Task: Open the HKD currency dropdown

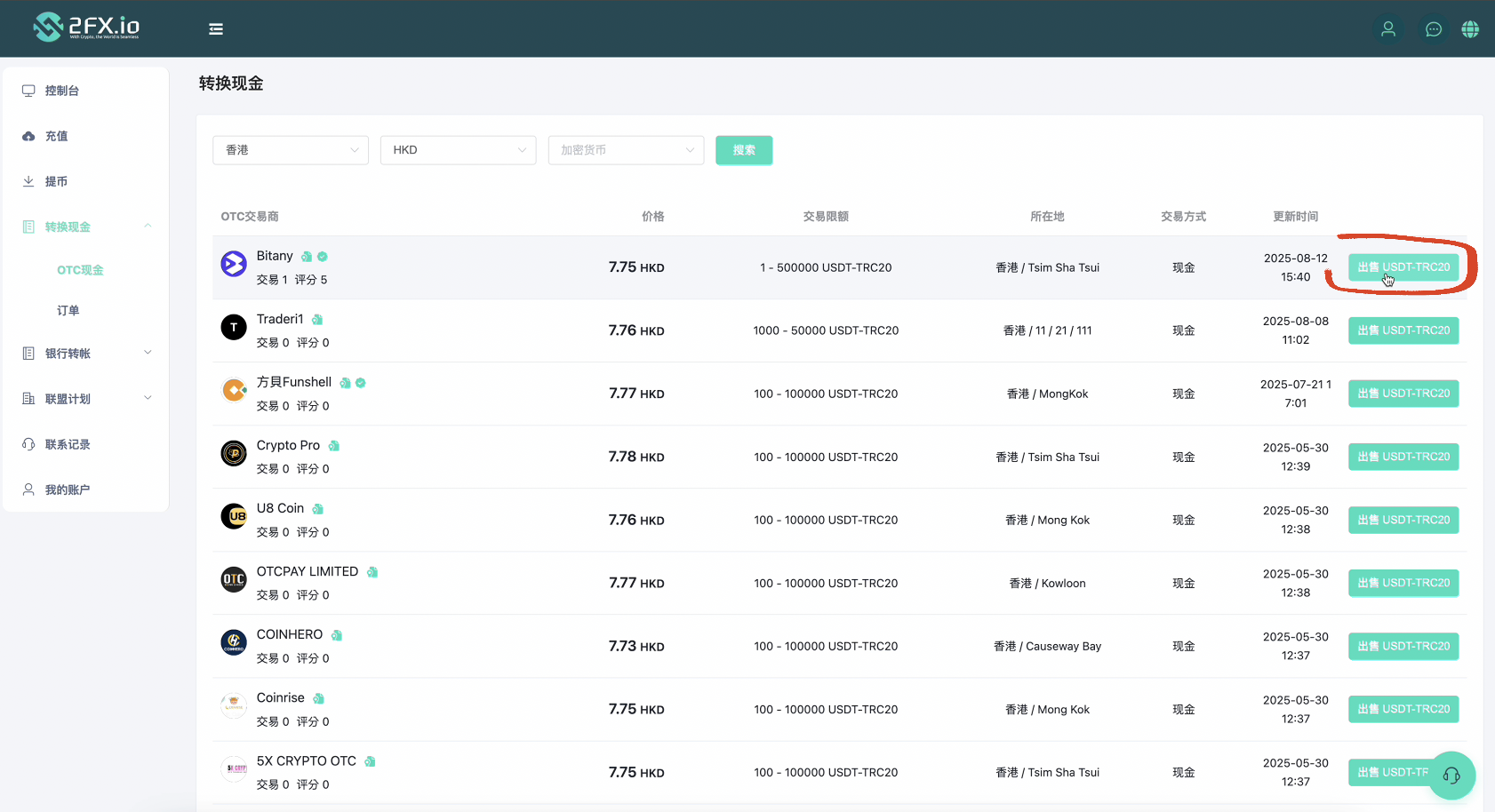Action: click(458, 150)
